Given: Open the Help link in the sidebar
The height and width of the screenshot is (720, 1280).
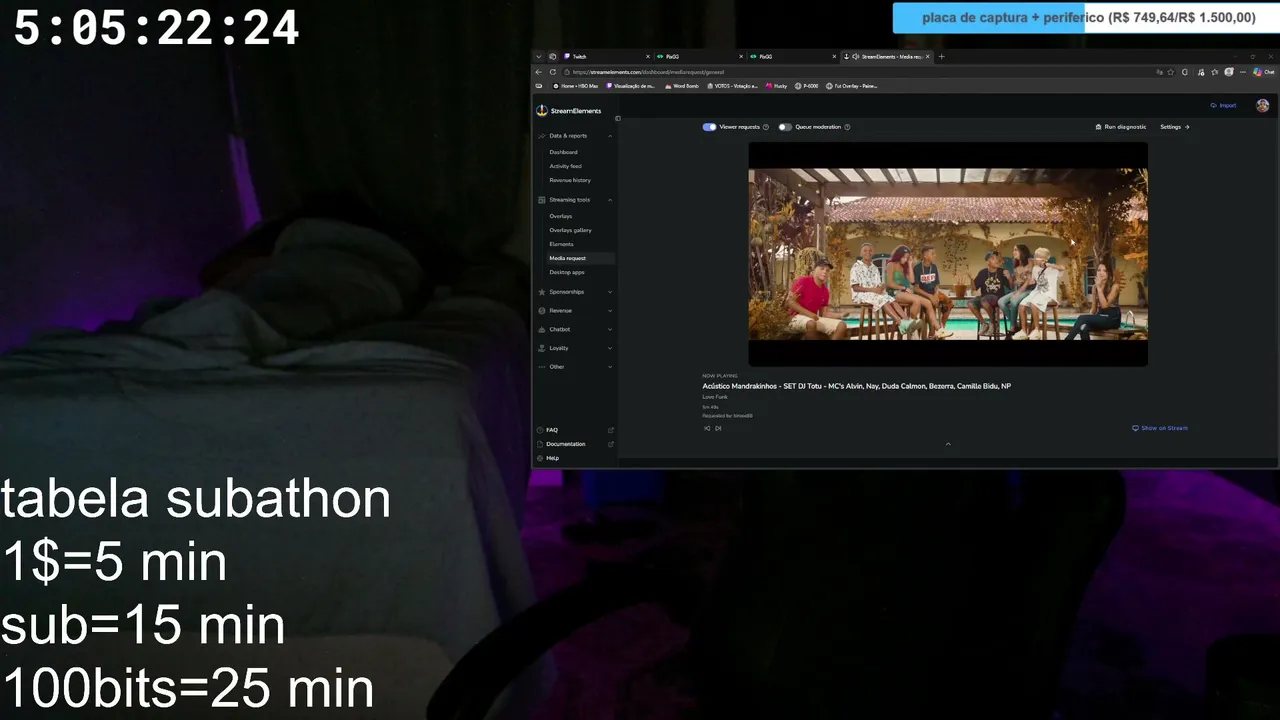Looking at the screenshot, I should click(x=552, y=458).
